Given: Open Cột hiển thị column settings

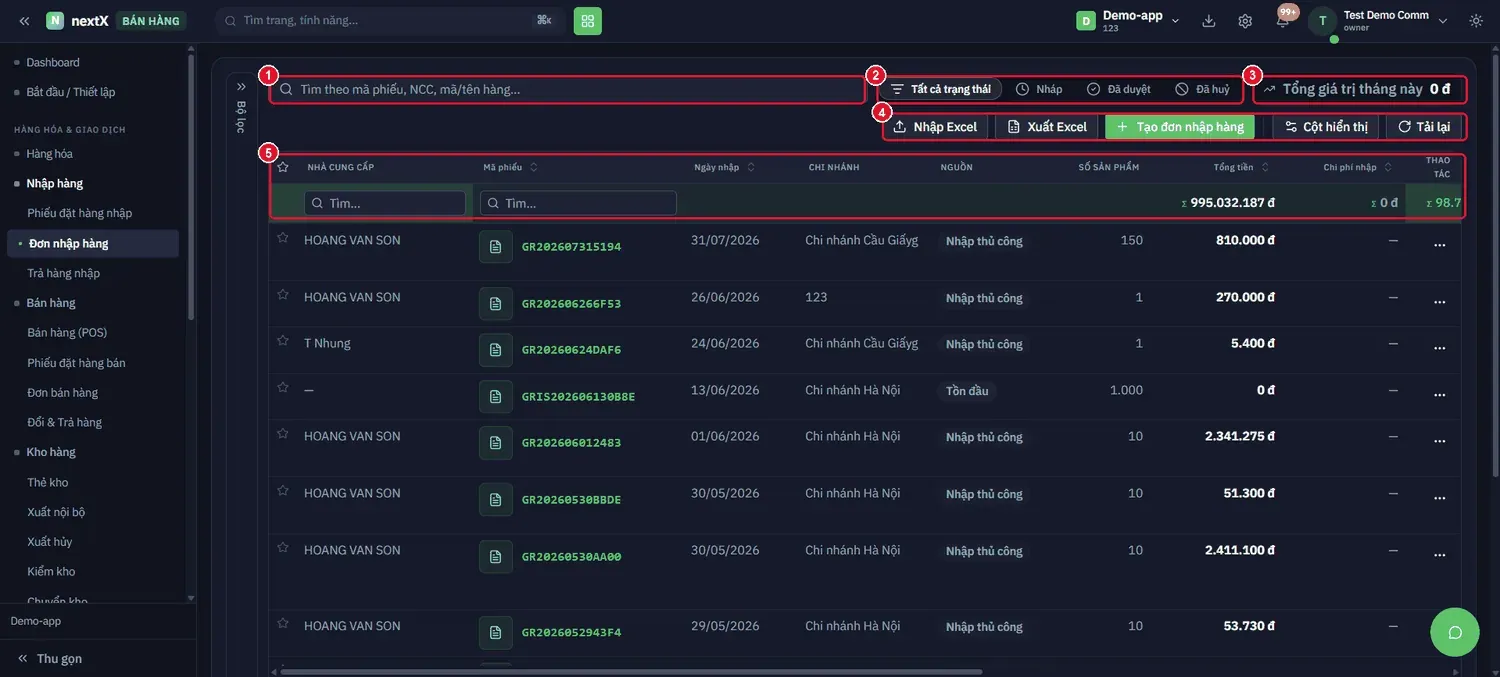Looking at the screenshot, I should pos(1326,127).
